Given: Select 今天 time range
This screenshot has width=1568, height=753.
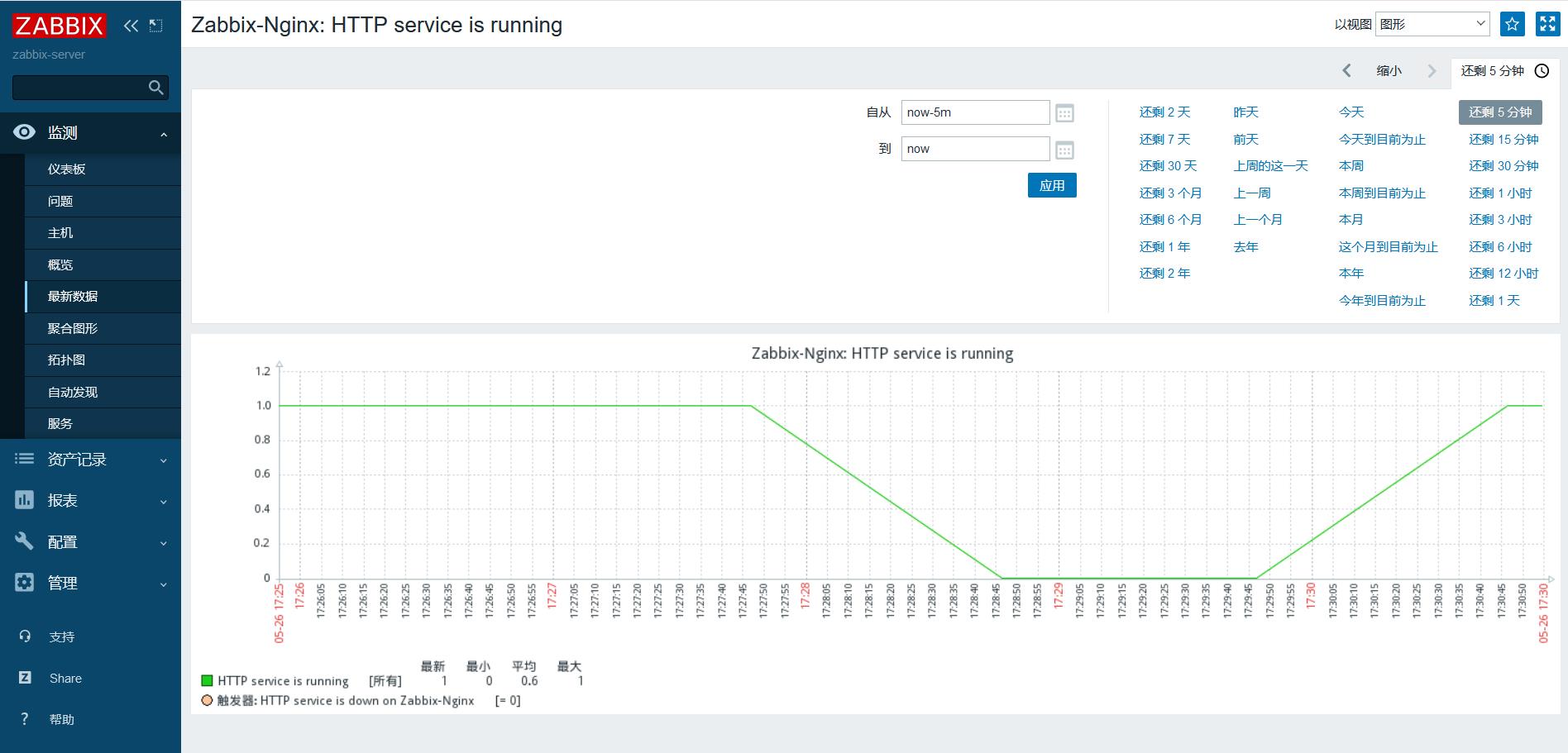Looking at the screenshot, I should (x=1351, y=112).
